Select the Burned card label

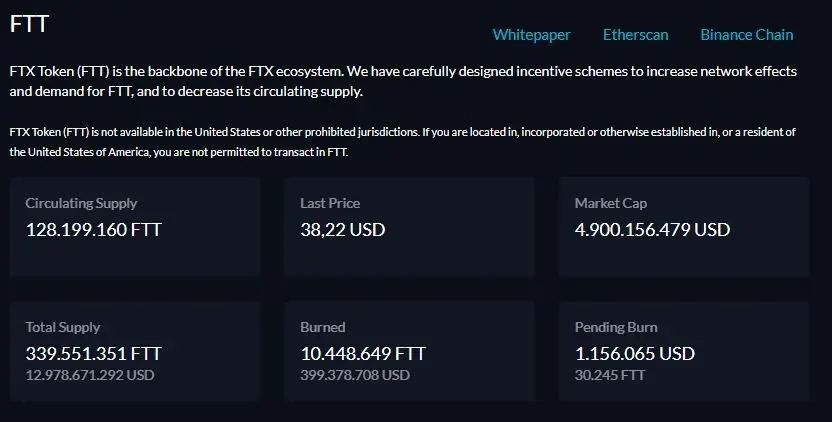[323, 327]
